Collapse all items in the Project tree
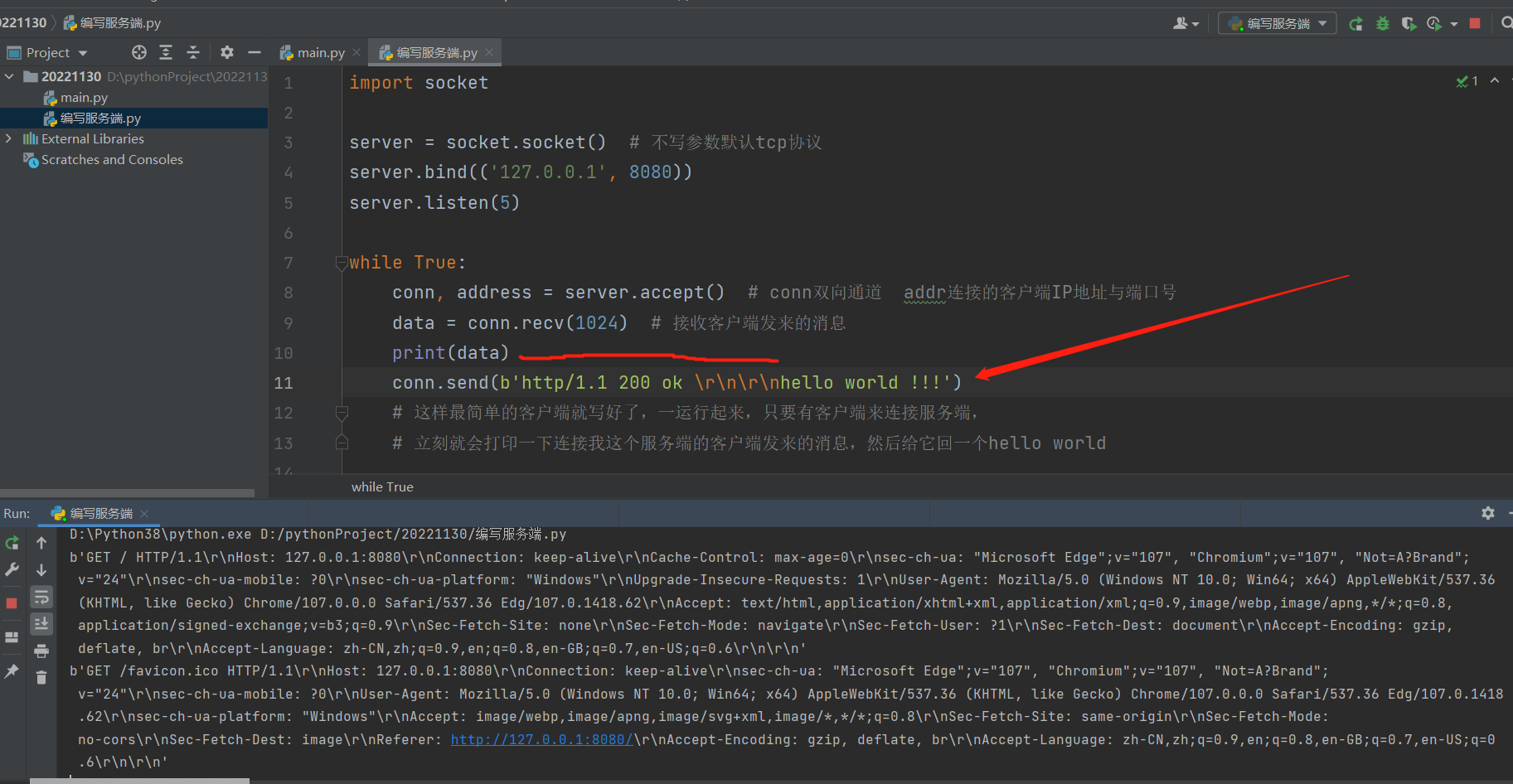1513x784 pixels. (x=193, y=52)
